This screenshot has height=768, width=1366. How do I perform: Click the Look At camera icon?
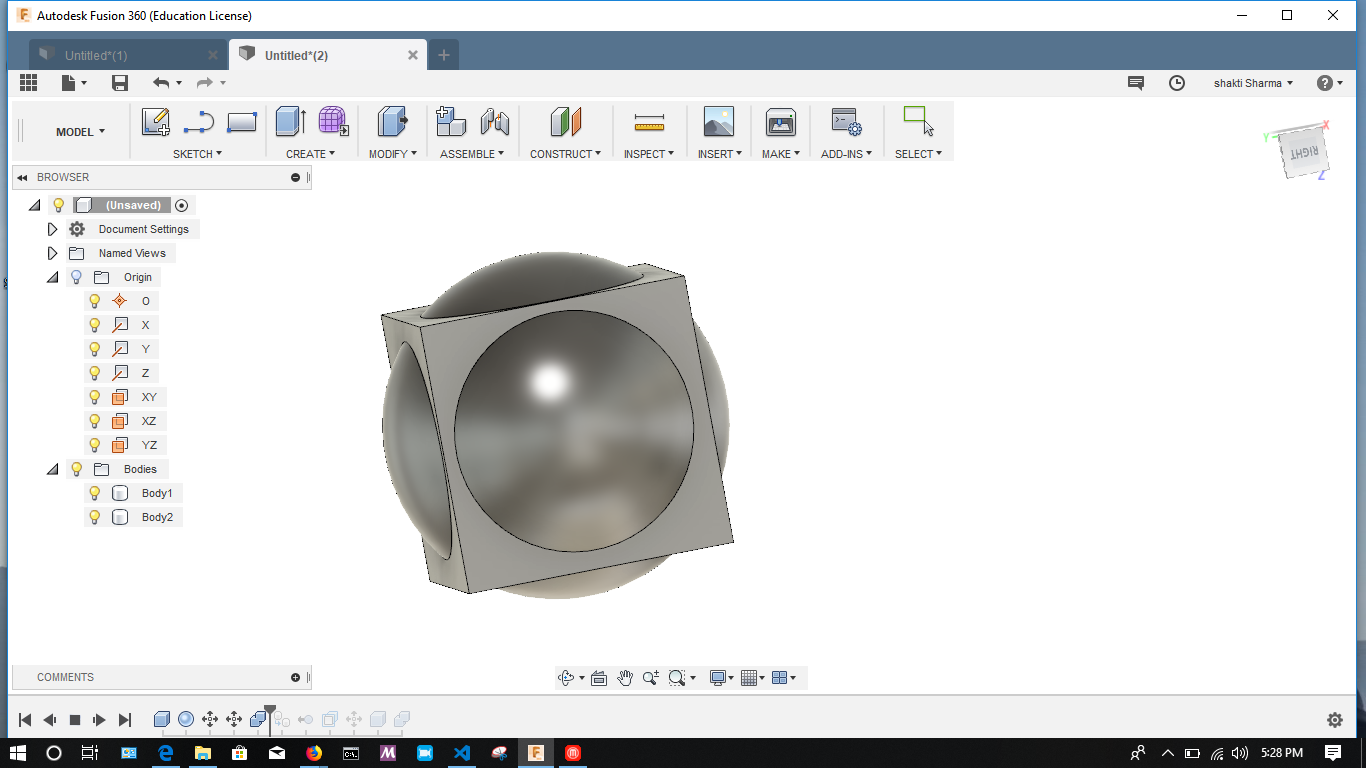pos(599,678)
